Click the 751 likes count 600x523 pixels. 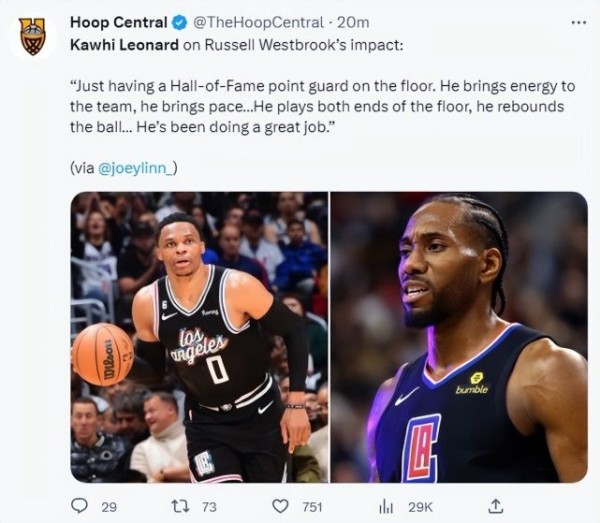[x=312, y=507]
